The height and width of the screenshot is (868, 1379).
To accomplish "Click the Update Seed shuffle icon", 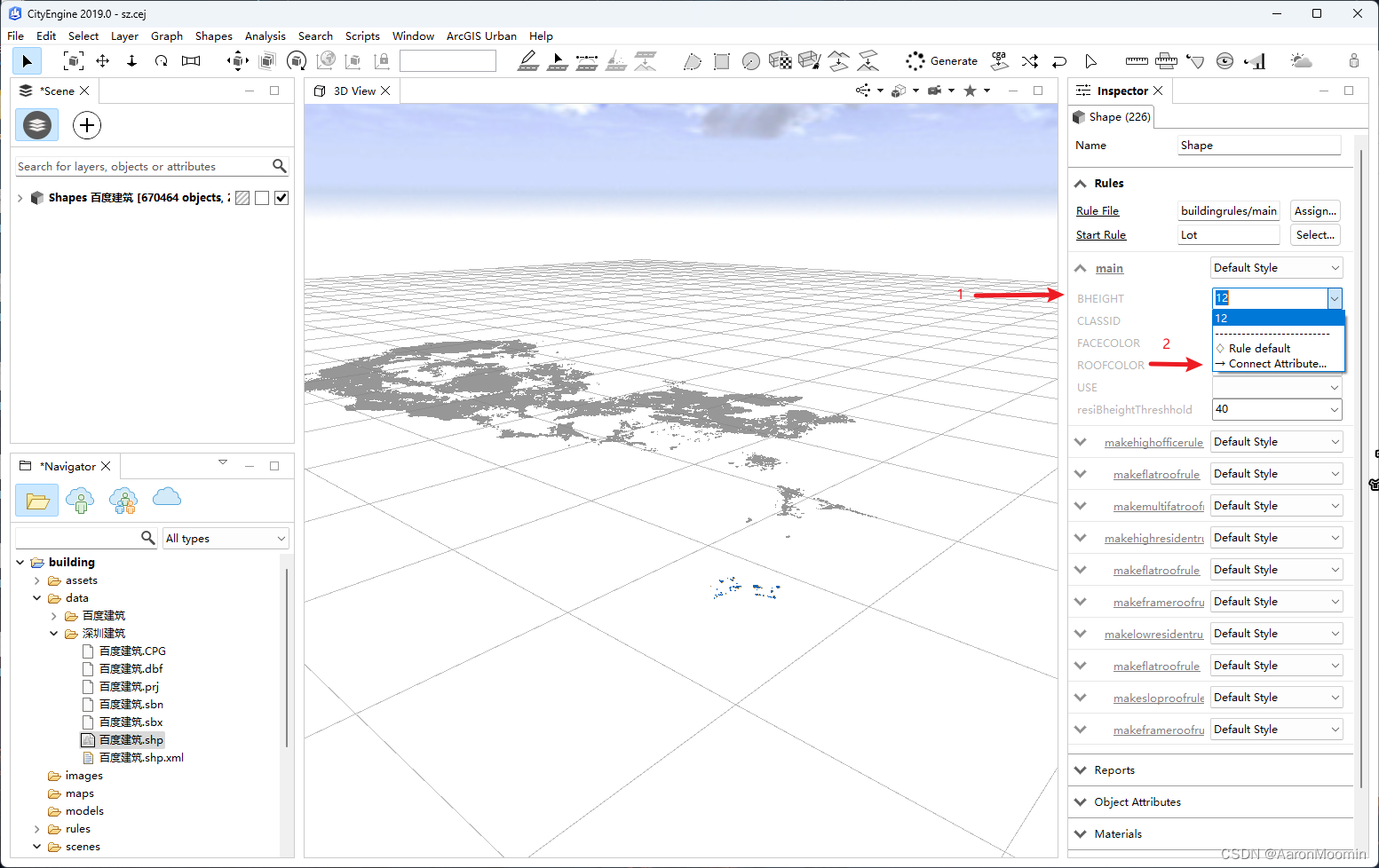I will point(1030,60).
